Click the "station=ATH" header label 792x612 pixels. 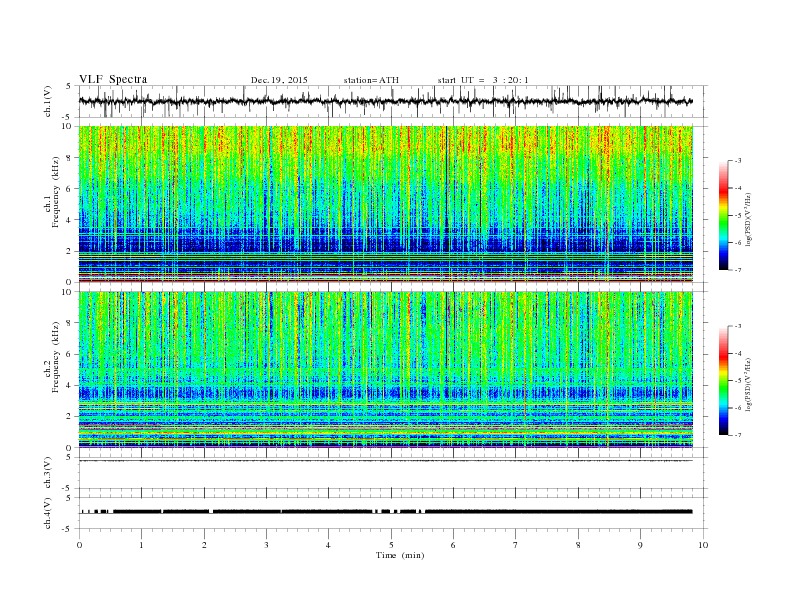pos(371,80)
